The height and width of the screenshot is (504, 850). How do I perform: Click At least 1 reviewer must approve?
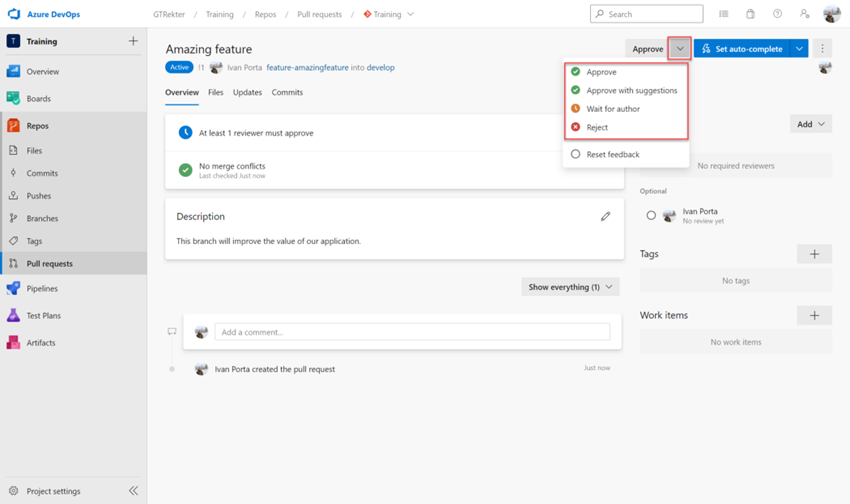256,133
